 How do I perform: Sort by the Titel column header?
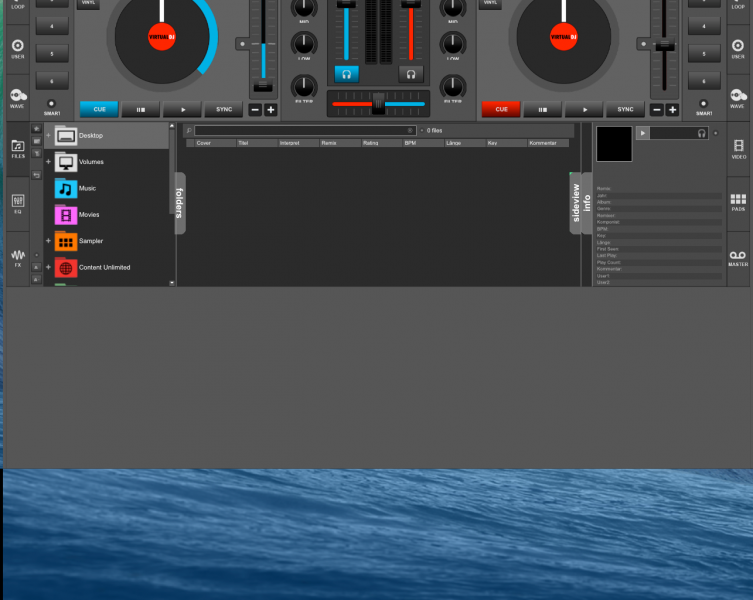[257, 143]
